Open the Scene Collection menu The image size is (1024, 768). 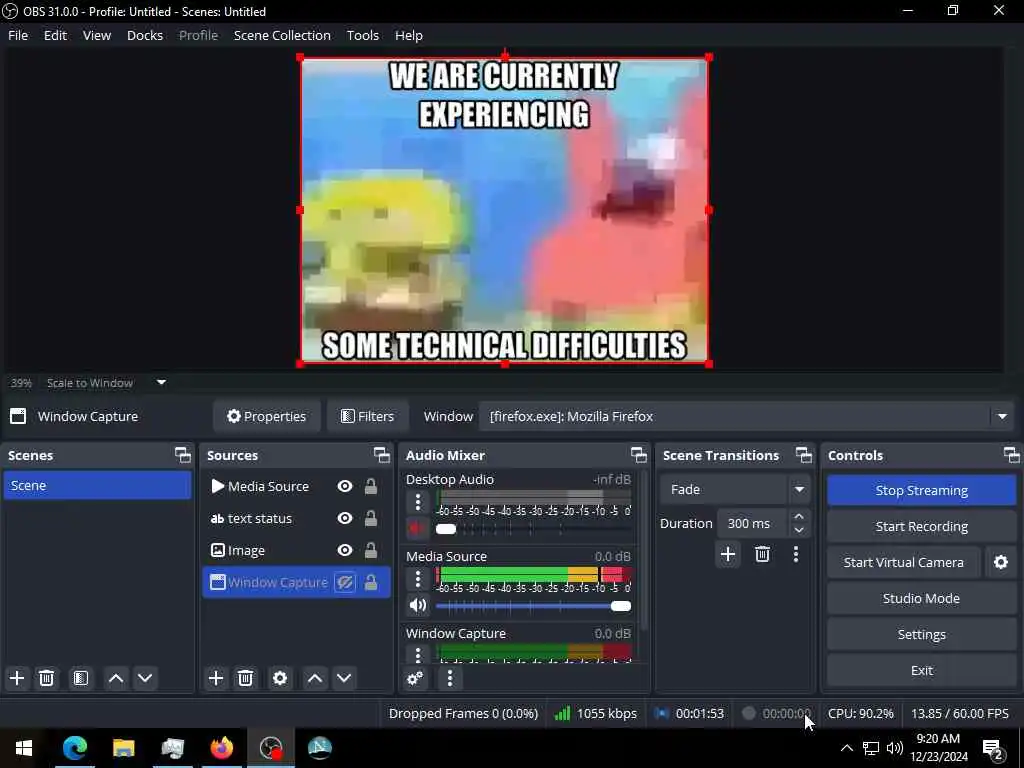tap(282, 35)
